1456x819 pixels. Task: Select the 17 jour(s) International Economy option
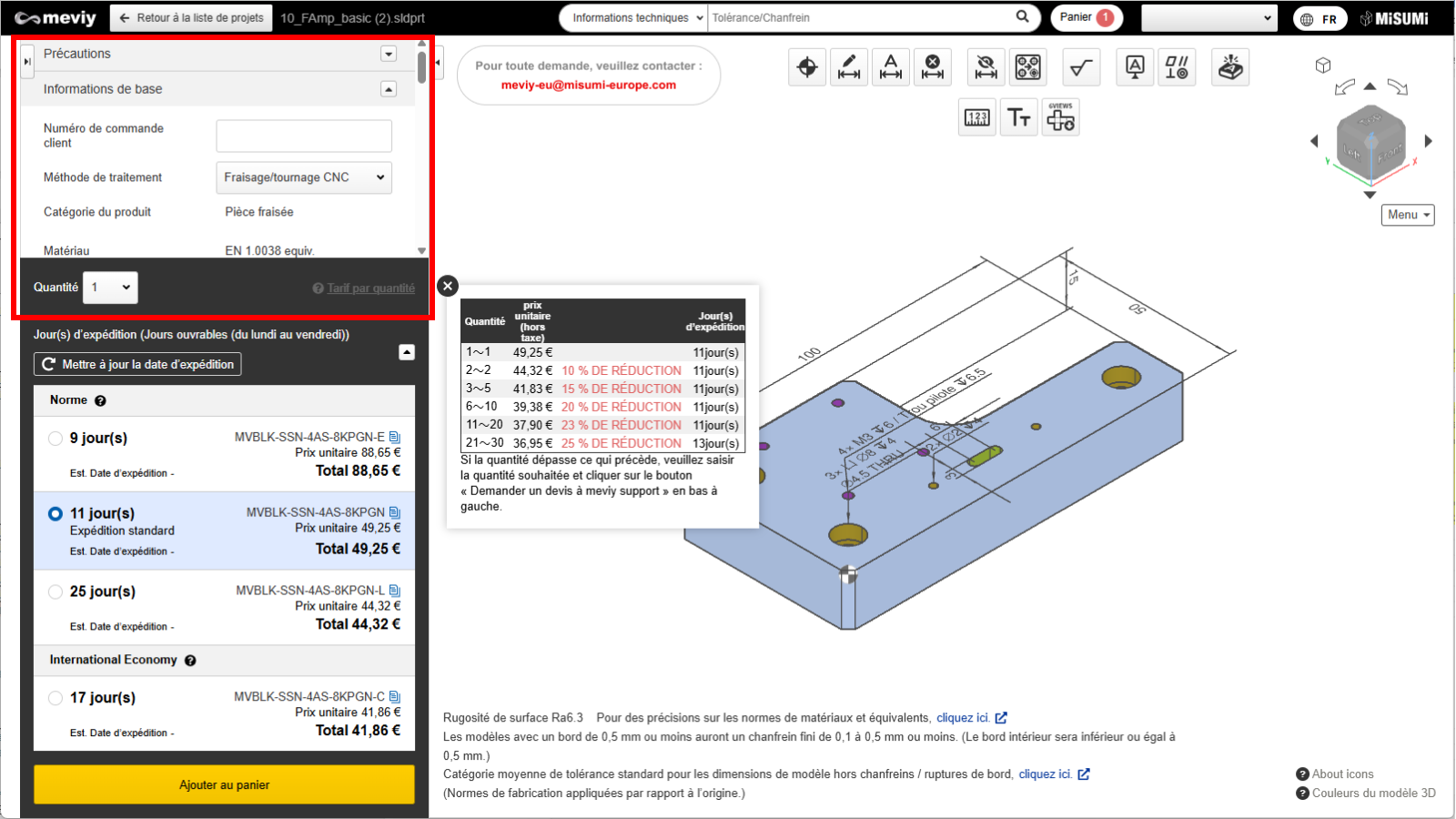click(56, 698)
